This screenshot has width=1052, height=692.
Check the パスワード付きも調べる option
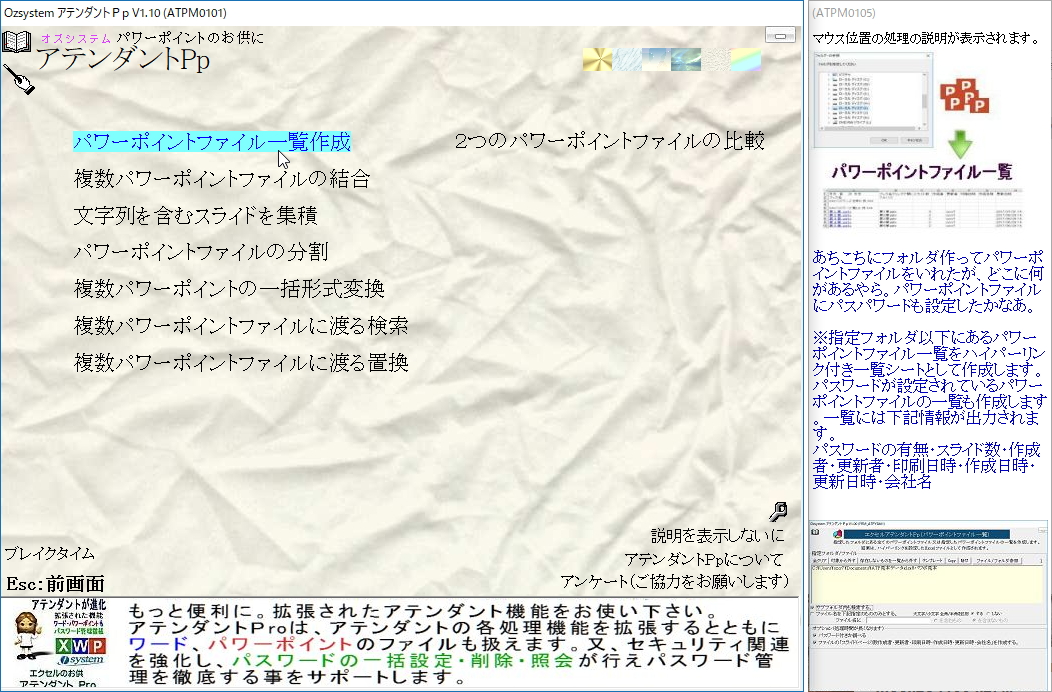(814, 636)
